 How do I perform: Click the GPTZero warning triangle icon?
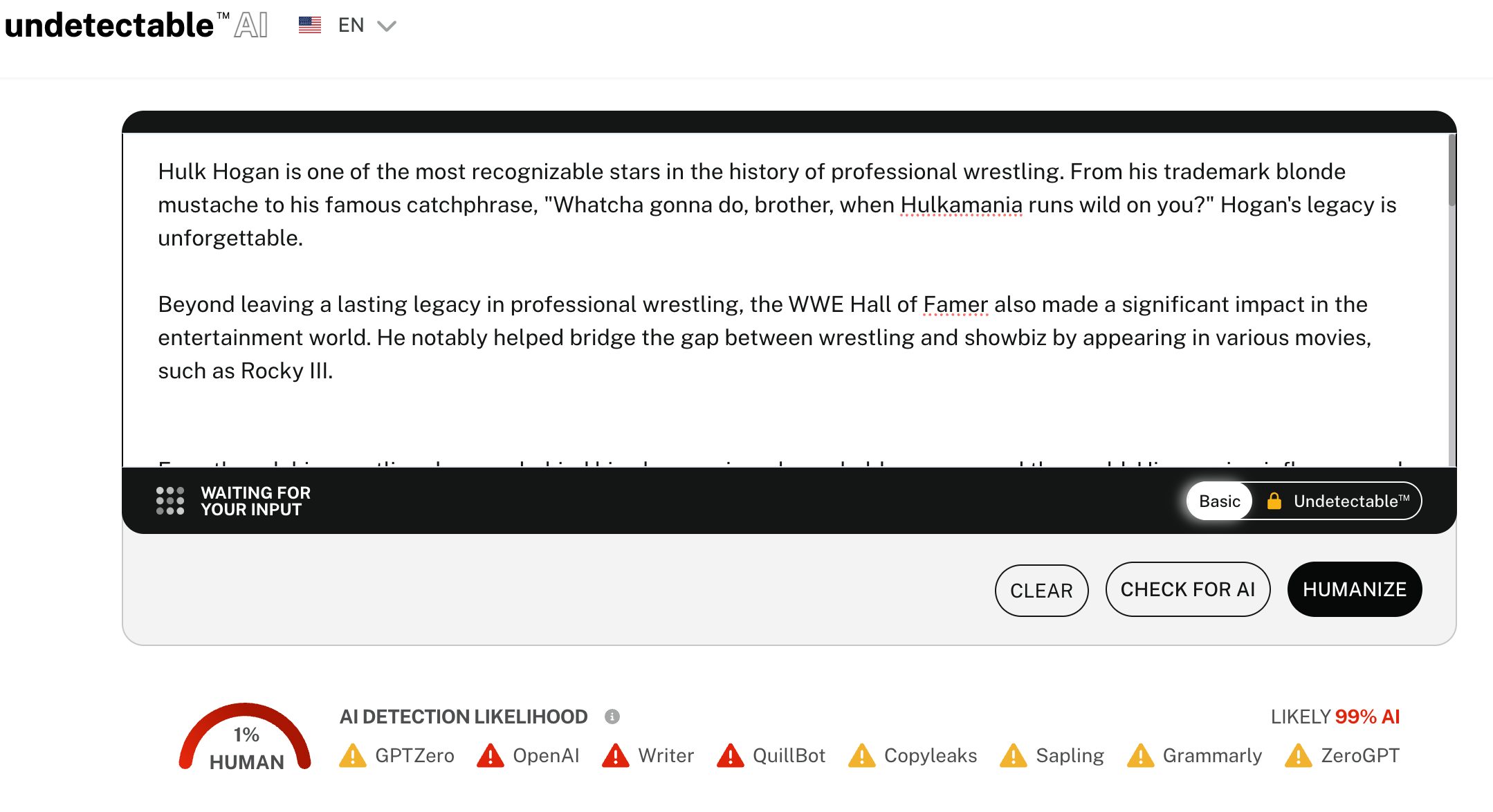[x=353, y=755]
